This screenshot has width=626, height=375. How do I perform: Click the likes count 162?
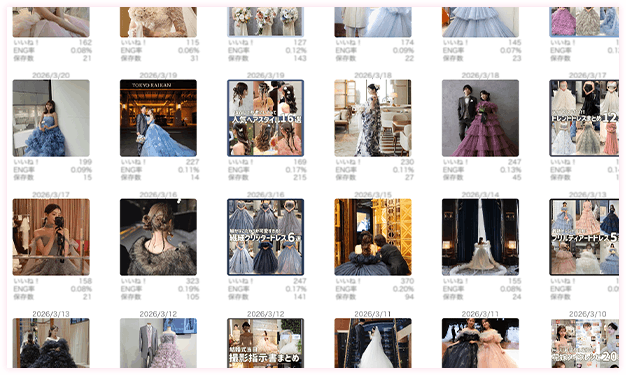tap(85, 42)
